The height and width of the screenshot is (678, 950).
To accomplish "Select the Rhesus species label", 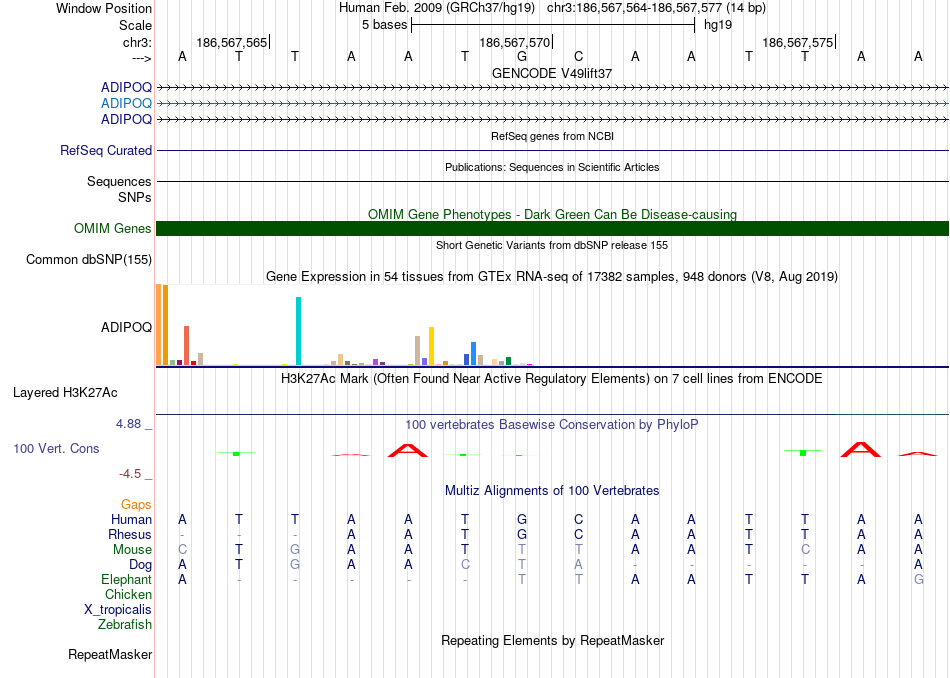I will click(x=130, y=534).
